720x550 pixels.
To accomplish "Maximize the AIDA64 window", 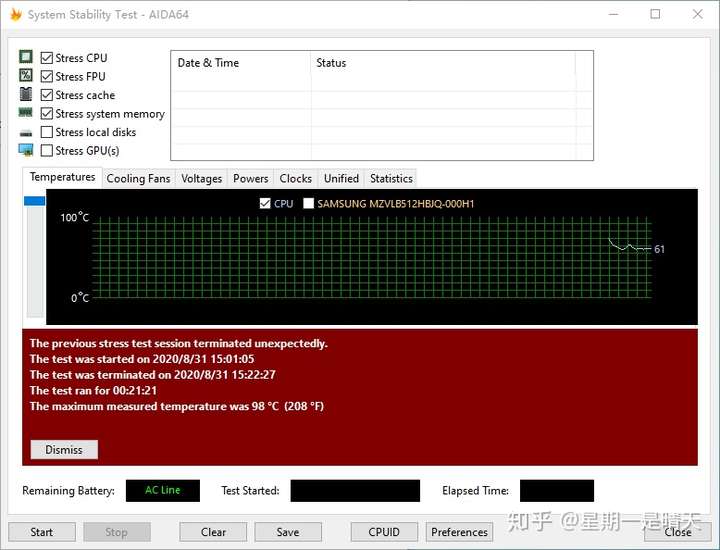I will (655, 14).
